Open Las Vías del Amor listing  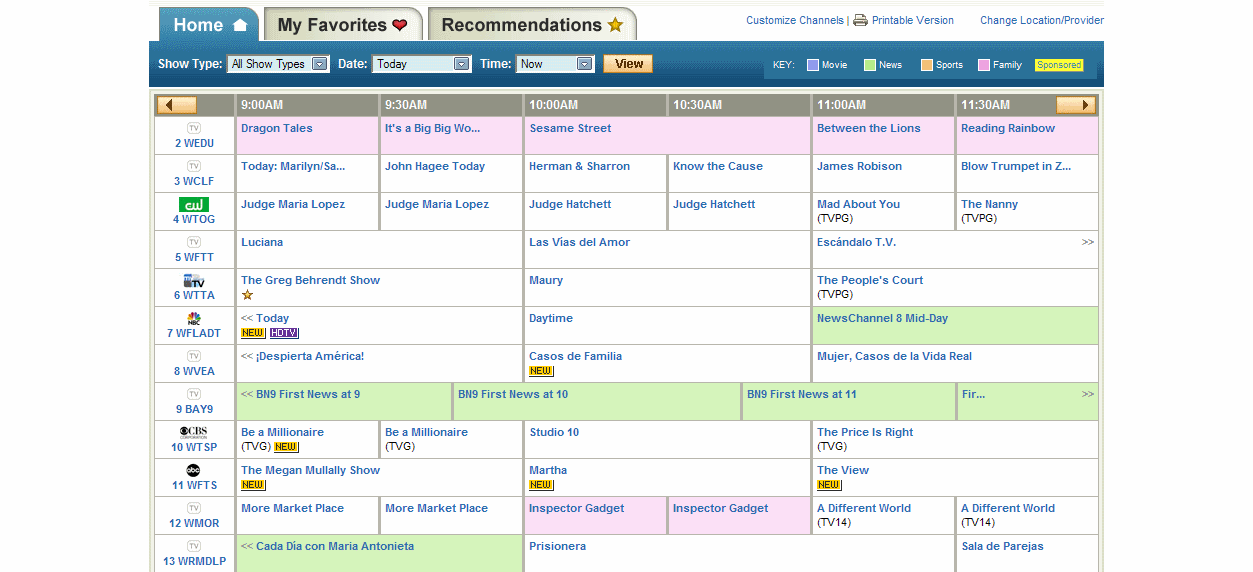point(580,242)
